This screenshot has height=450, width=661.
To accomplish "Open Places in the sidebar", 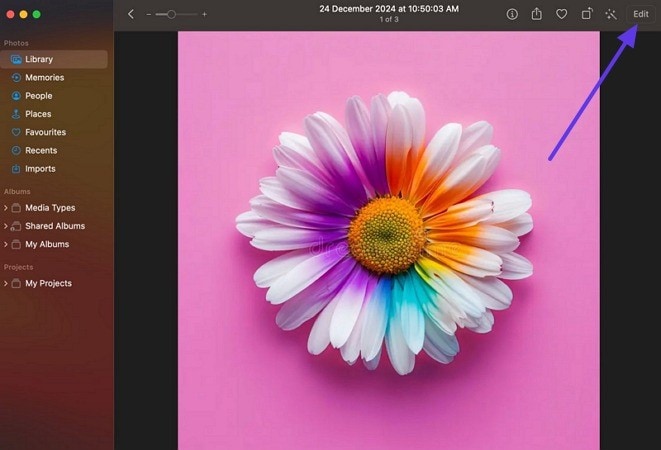I will coord(38,114).
